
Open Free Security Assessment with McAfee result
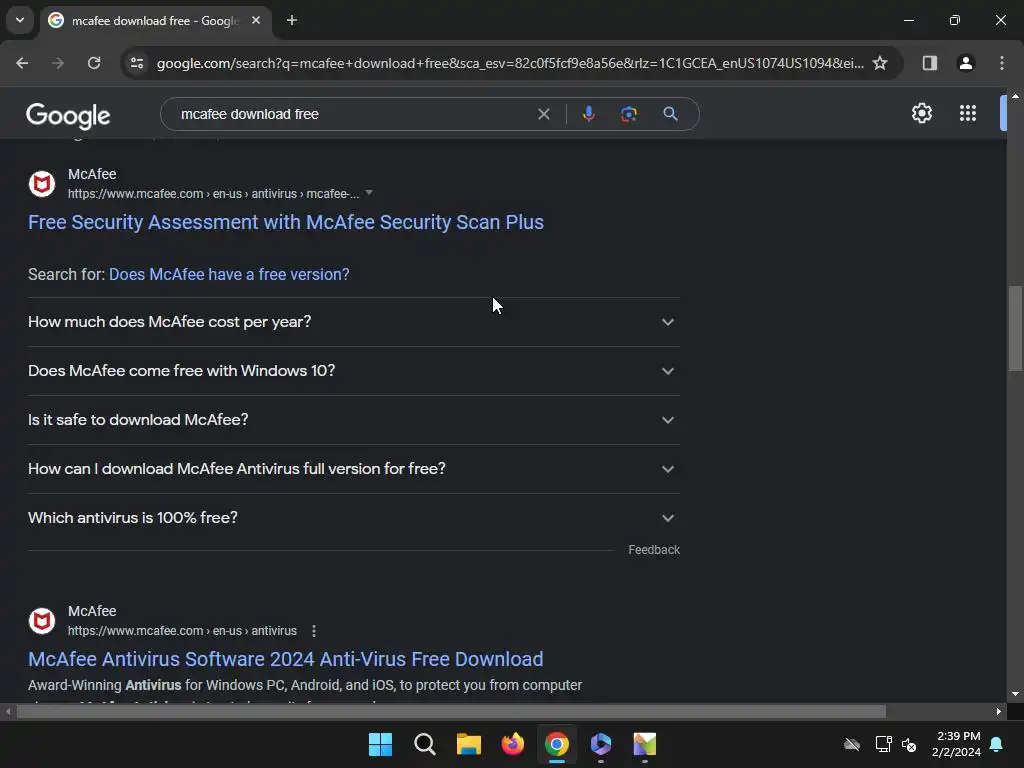[285, 222]
